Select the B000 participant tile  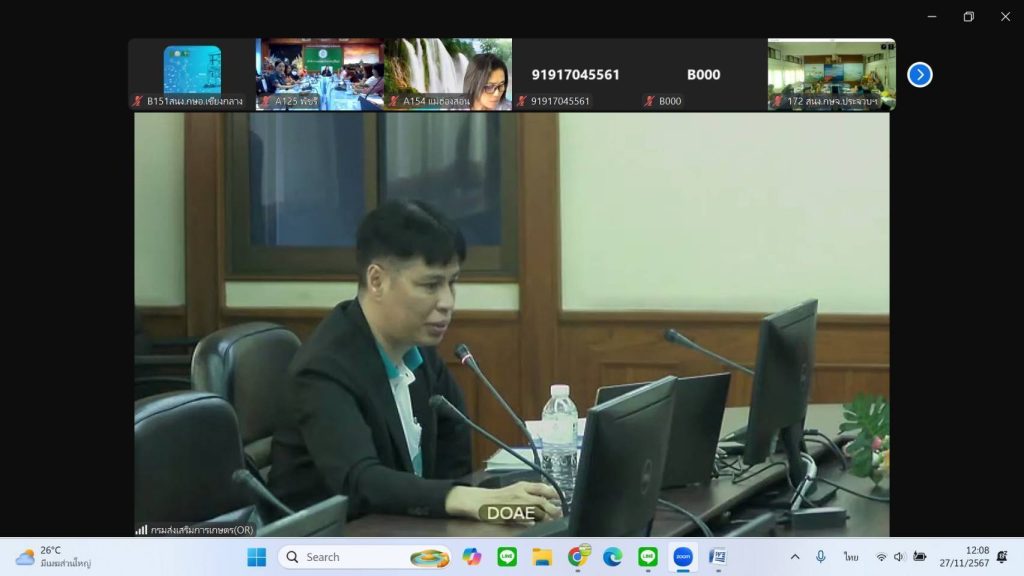703,75
